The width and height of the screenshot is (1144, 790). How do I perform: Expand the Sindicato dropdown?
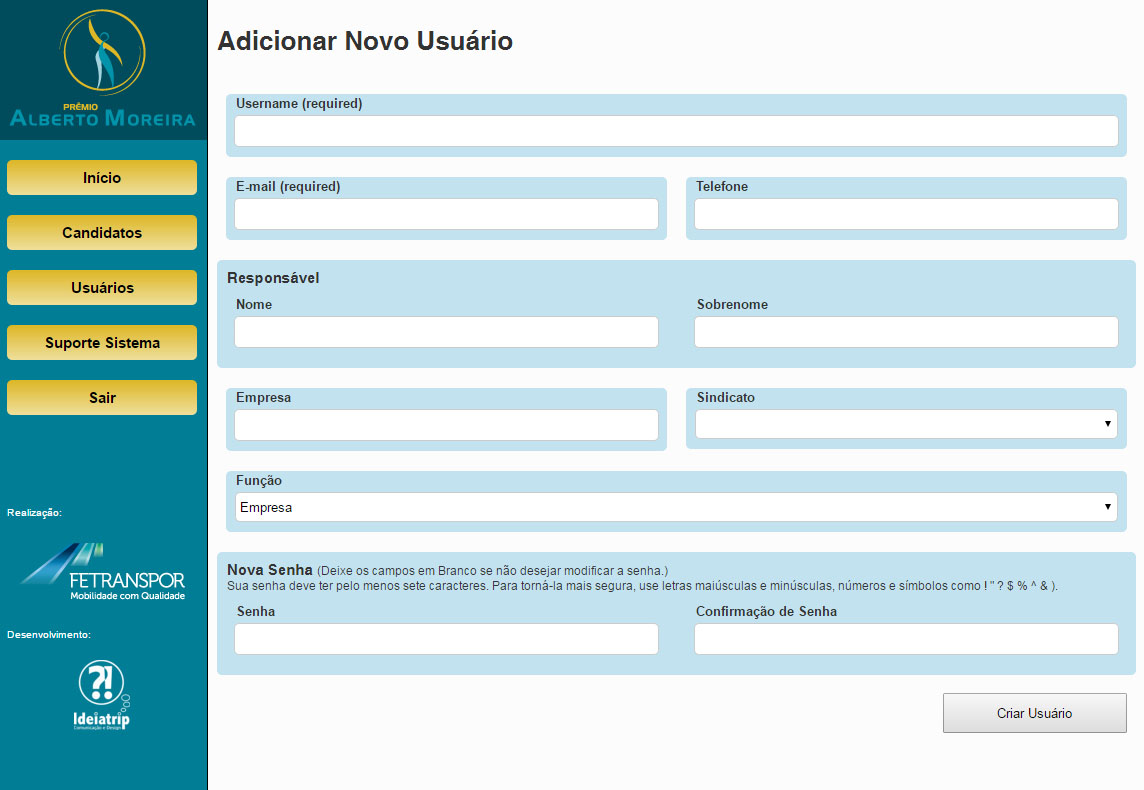point(906,424)
